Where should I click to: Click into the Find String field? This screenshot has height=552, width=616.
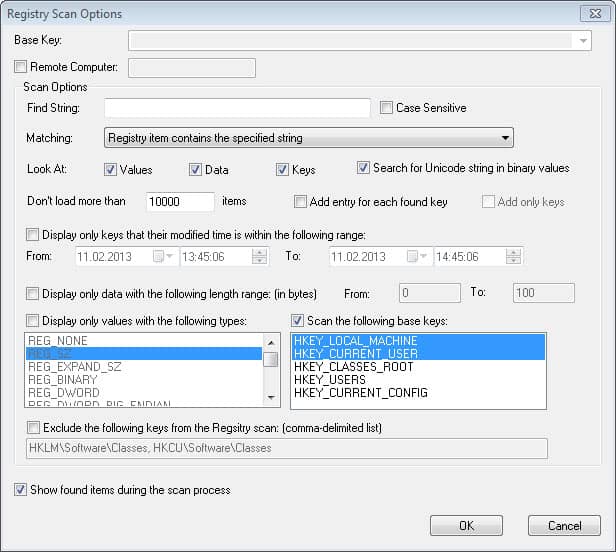(x=237, y=108)
